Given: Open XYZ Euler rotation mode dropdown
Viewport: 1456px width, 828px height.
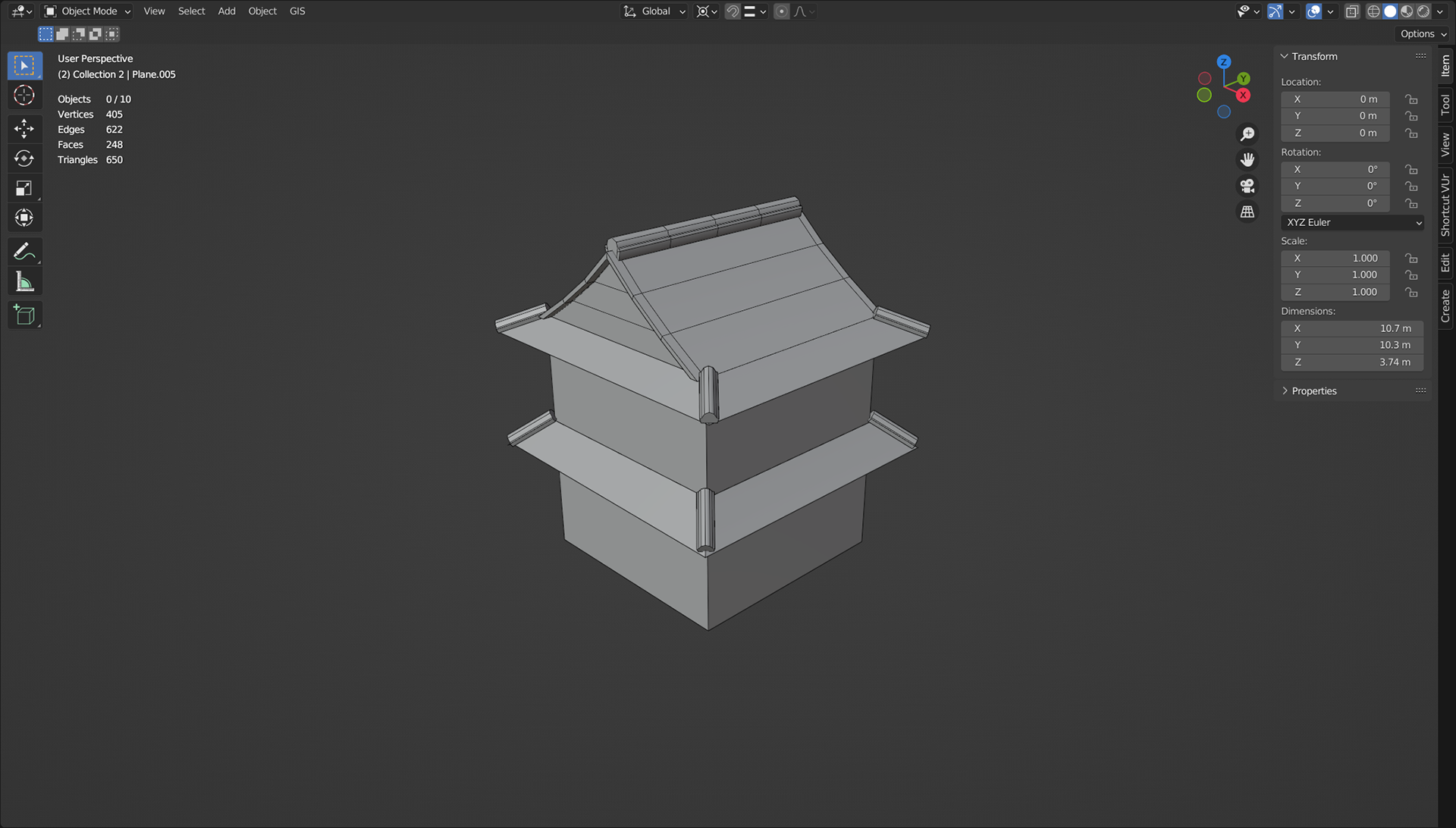Looking at the screenshot, I should 1353,222.
